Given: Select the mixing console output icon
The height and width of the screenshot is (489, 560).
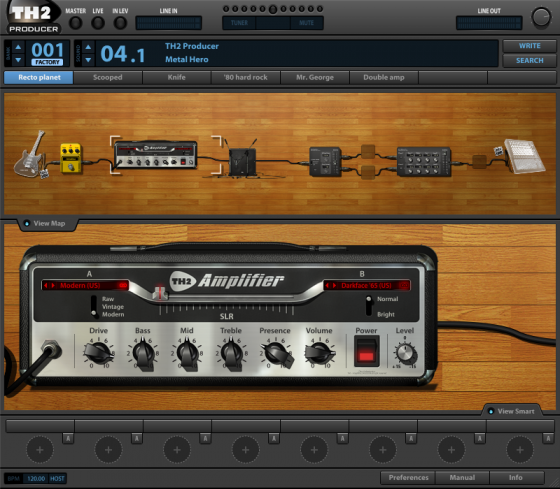Looking at the screenshot, I should click(x=524, y=156).
